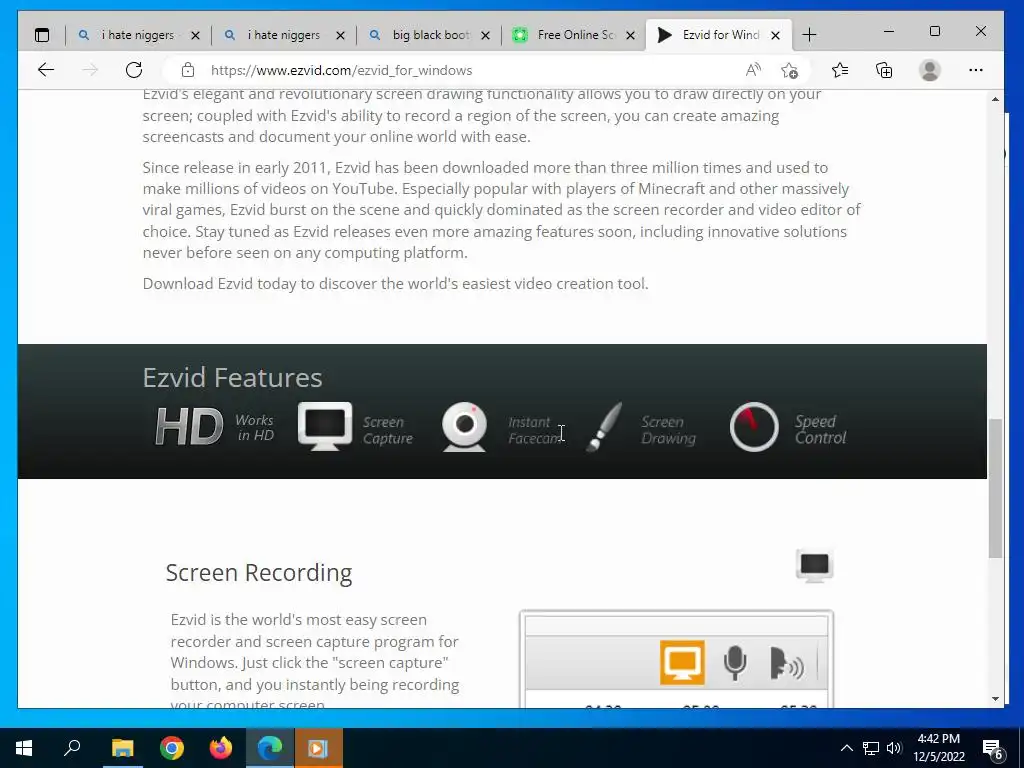This screenshot has height=768, width=1024.
Task: Open Settings and more menu
Action: tap(976, 70)
